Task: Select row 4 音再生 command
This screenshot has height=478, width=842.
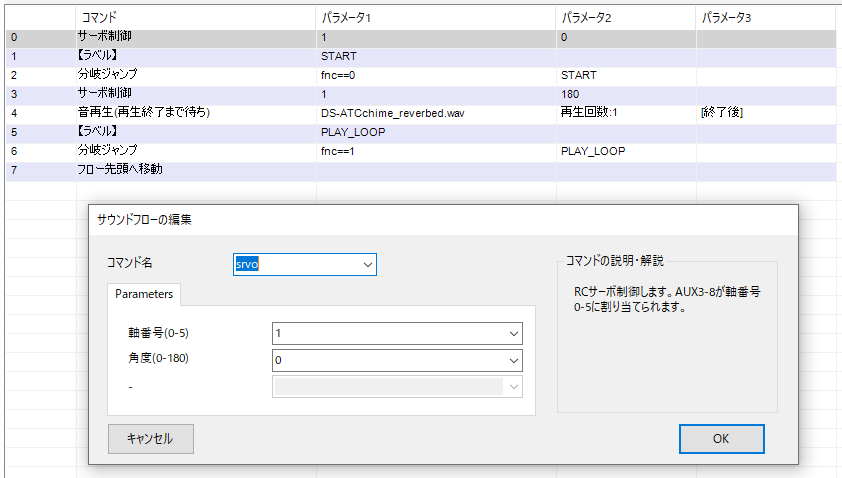Action: click(143, 113)
